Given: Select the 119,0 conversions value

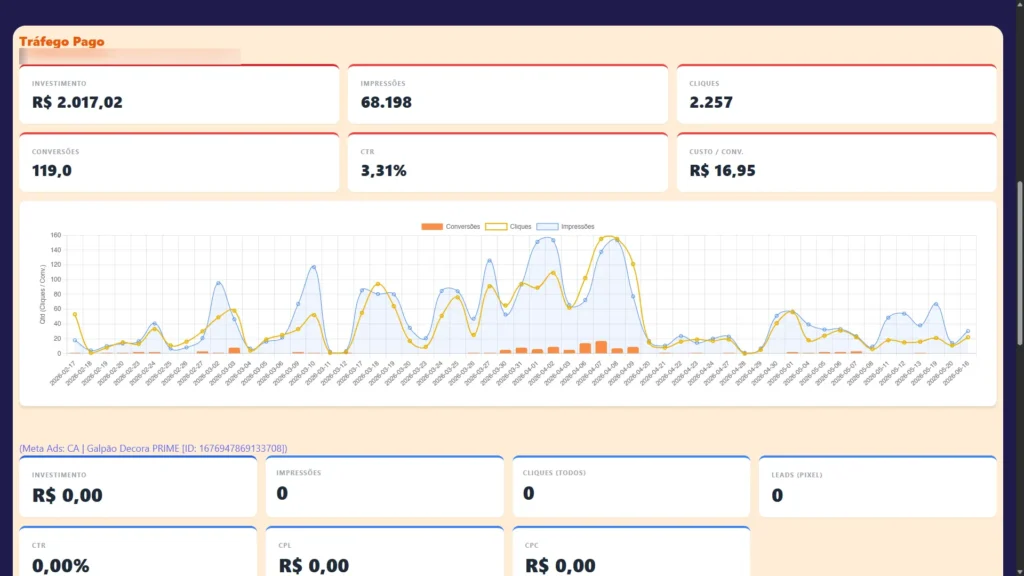Looking at the screenshot, I should point(52,170).
